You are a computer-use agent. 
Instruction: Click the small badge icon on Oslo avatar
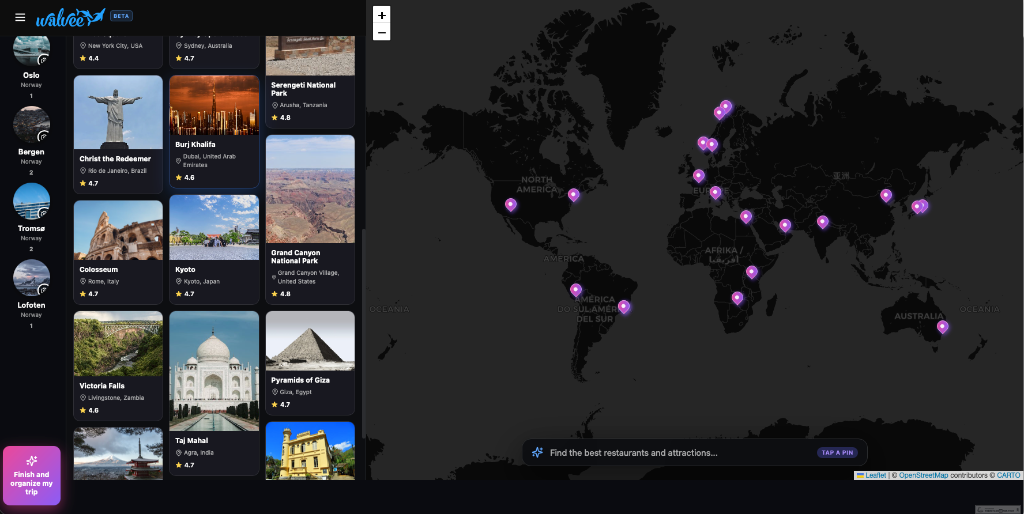pos(43,60)
